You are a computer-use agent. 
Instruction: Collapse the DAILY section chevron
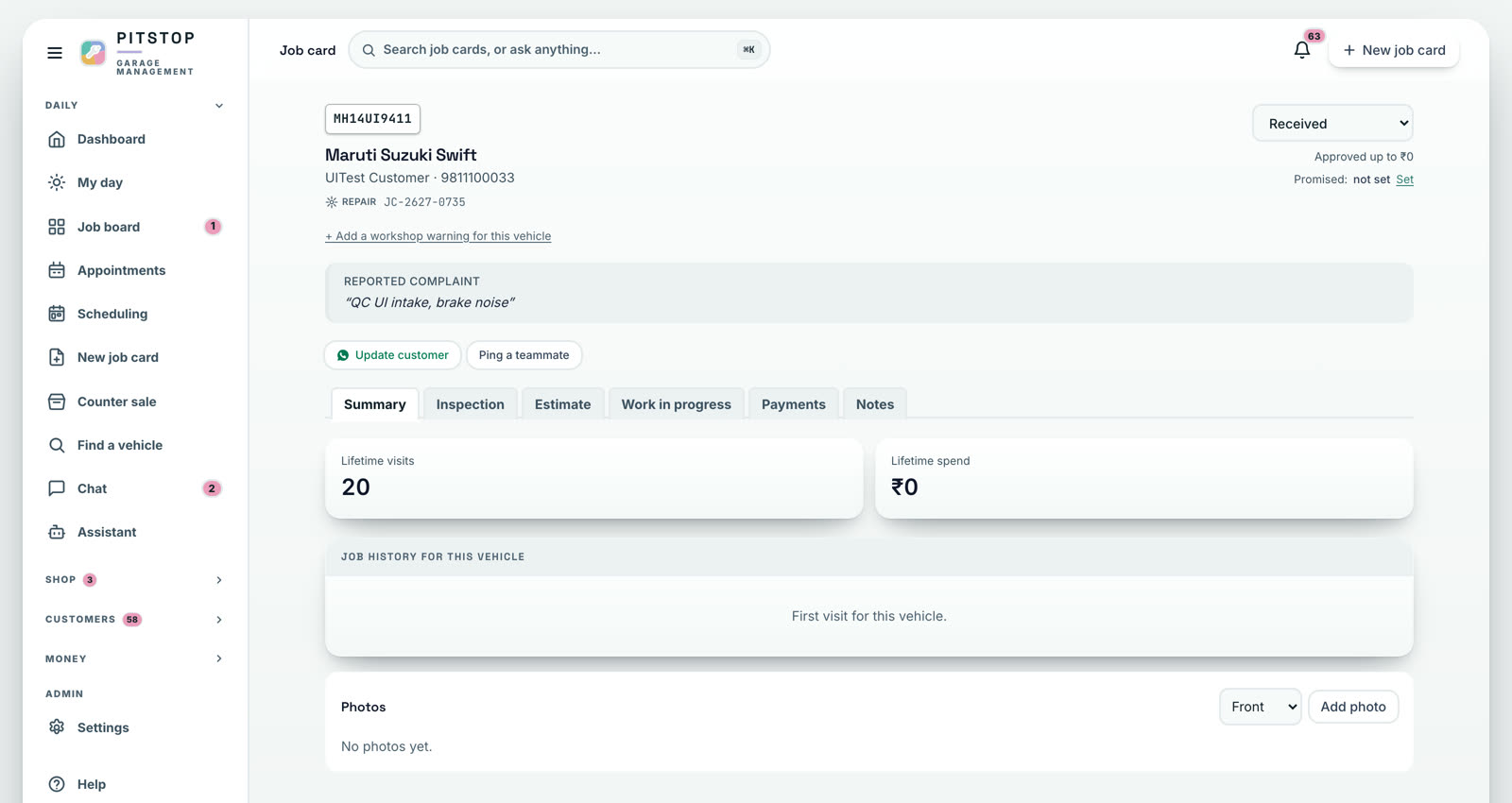click(x=219, y=106)
